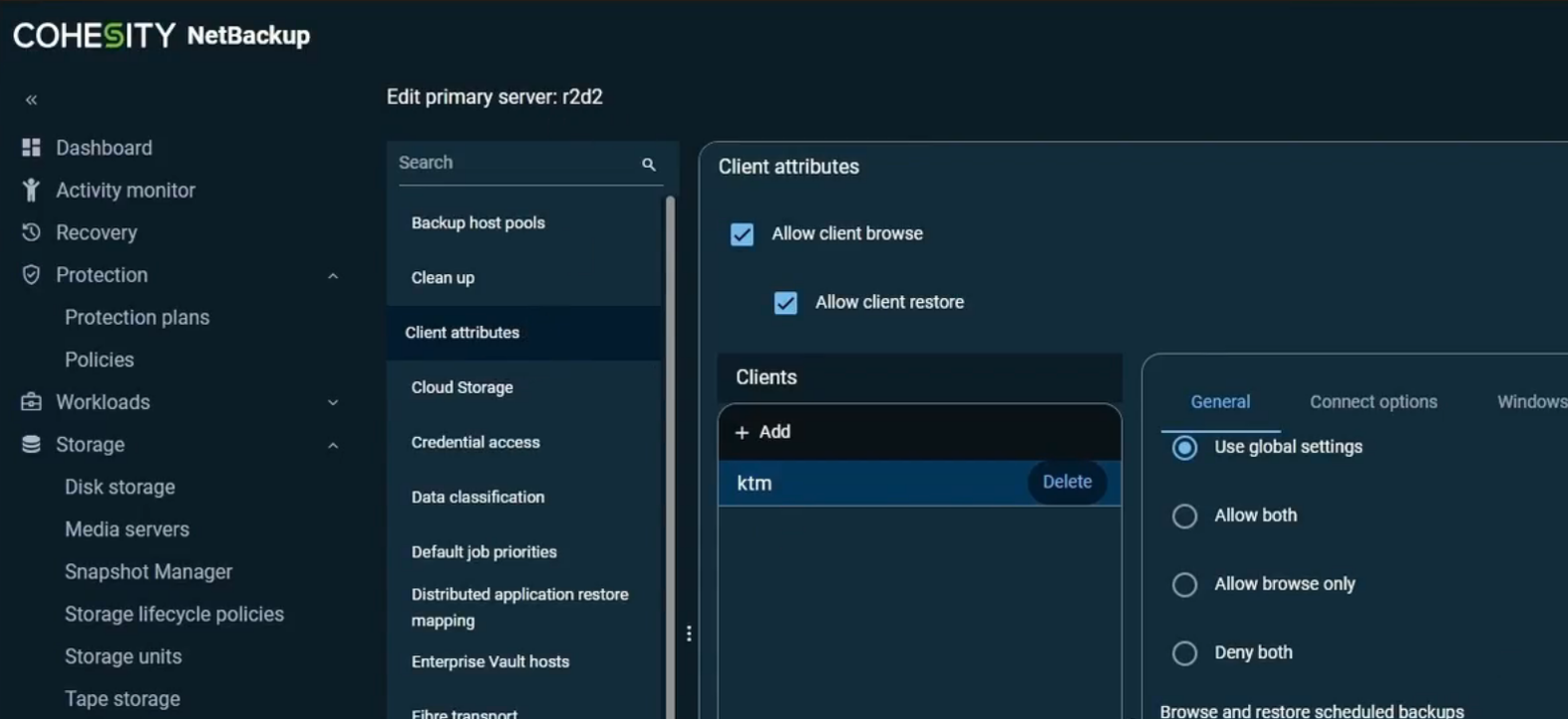Image resolution: width=1568 pixels, height=719 pixels.
Task: Click the Protection shield icon
Action: [x=31, y=275]
